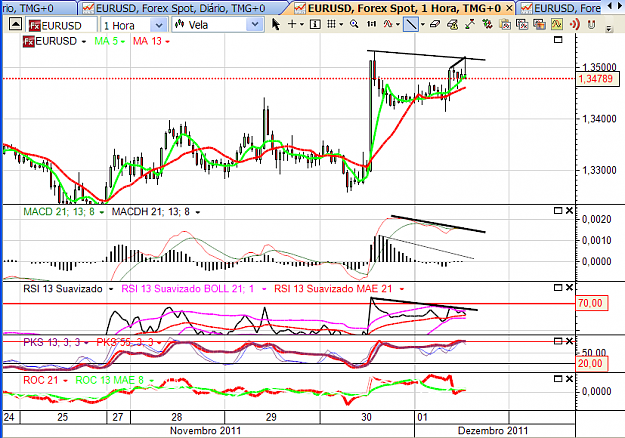Click the yellow oscillator chart icon
Image resolution: width=625 pixels, height=438 pixels.
tap(557, 25)
